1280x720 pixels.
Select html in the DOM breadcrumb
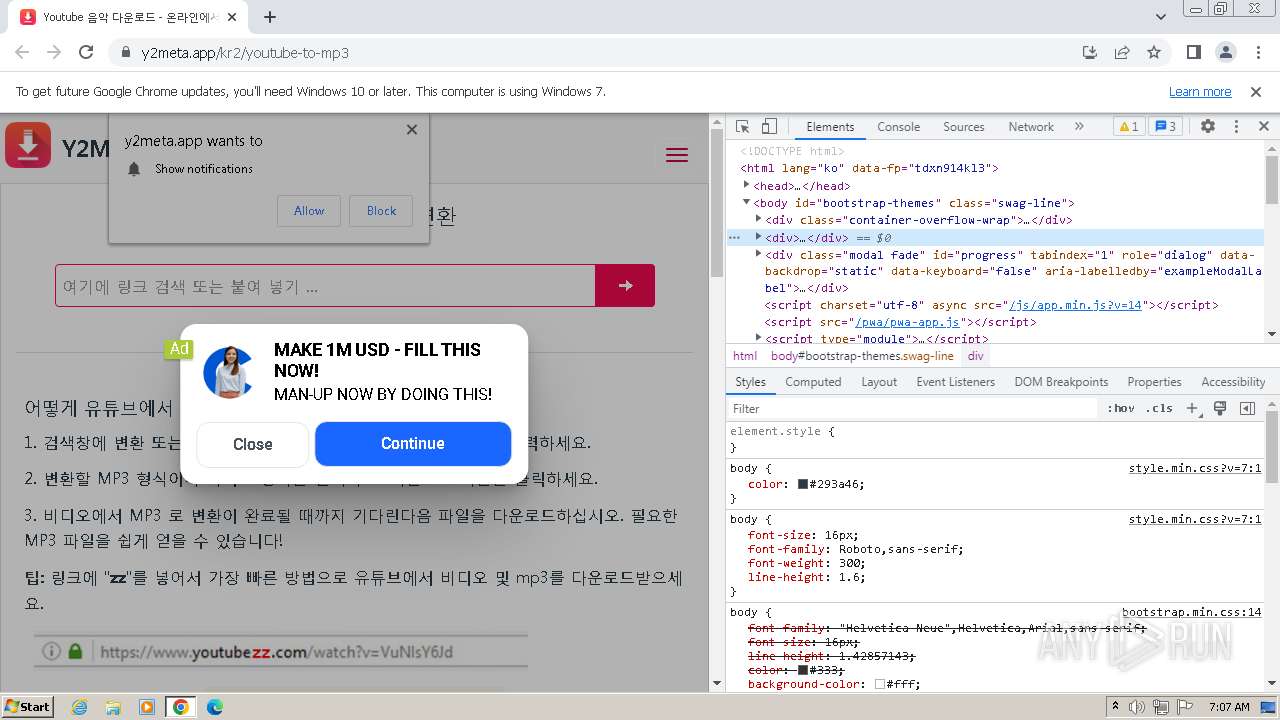coord(745,356)
